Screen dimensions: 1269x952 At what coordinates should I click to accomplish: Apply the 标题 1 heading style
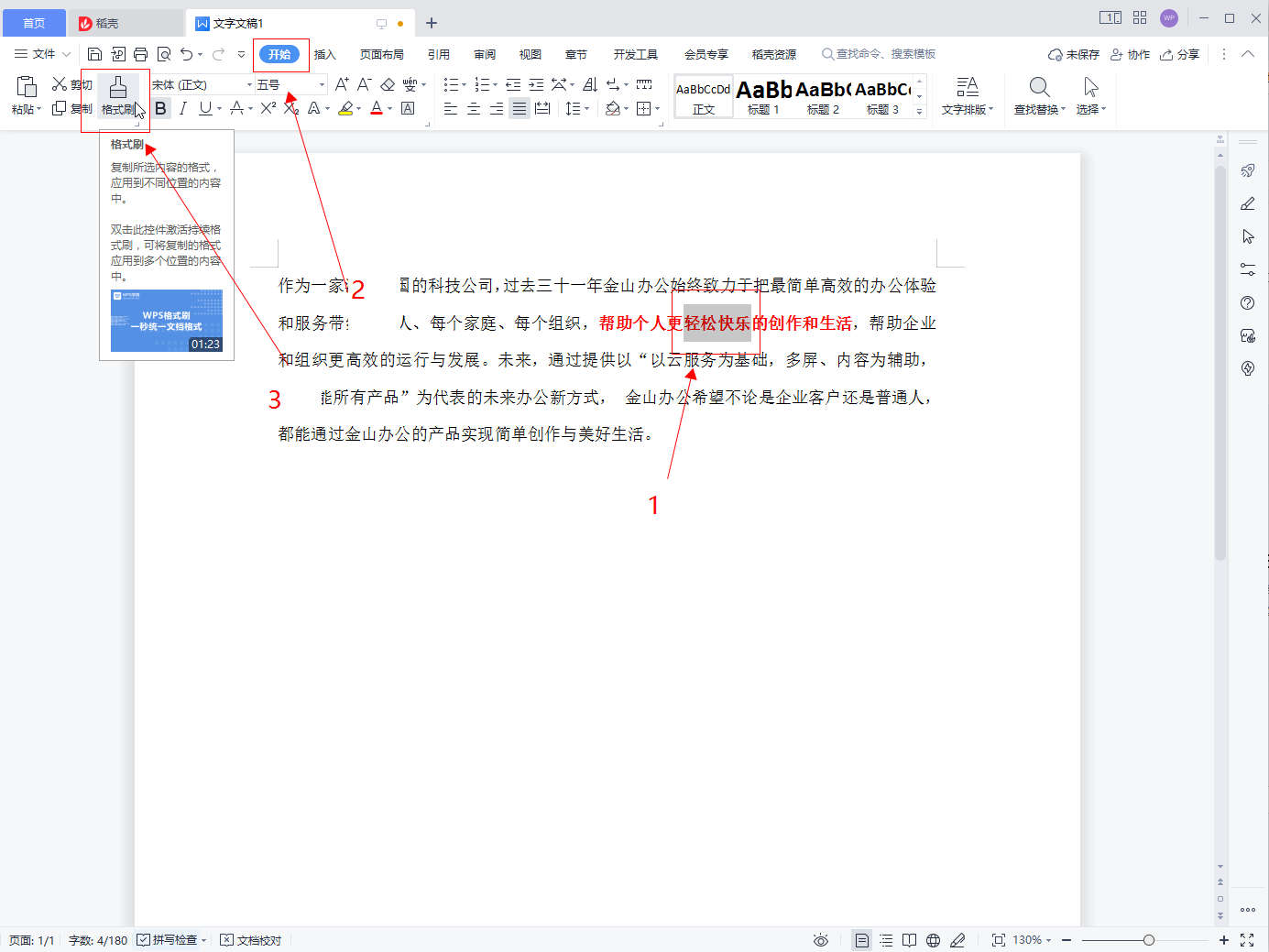pos(763,96)
